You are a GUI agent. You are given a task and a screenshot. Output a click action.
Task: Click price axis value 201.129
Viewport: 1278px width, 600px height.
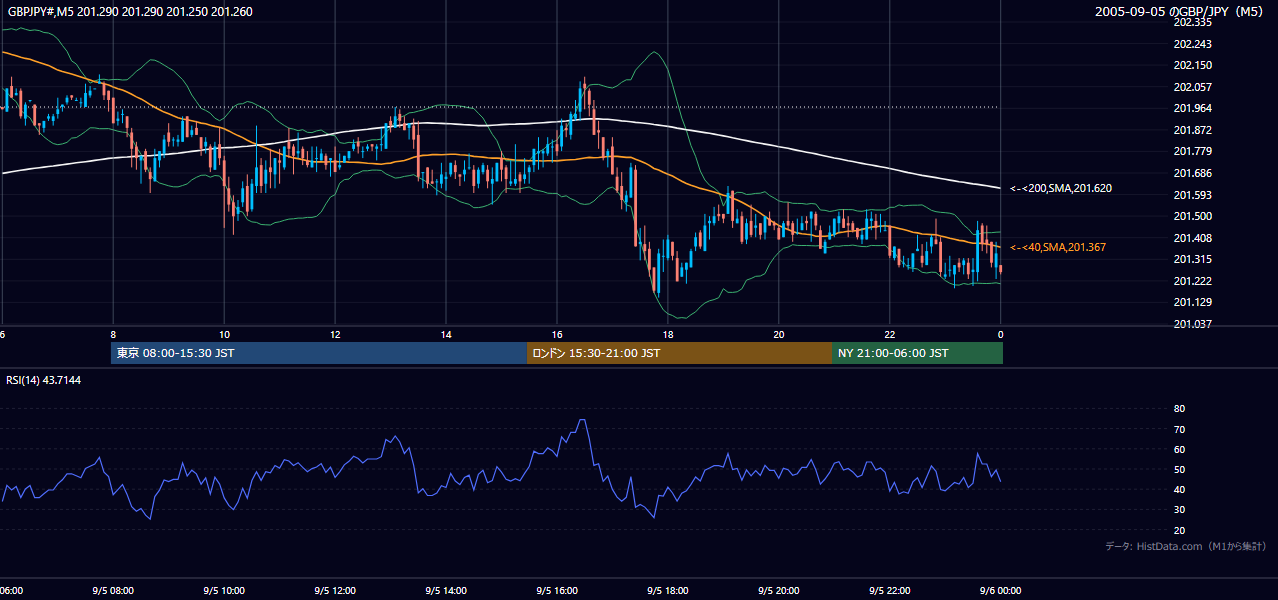tap(1193, 302)
